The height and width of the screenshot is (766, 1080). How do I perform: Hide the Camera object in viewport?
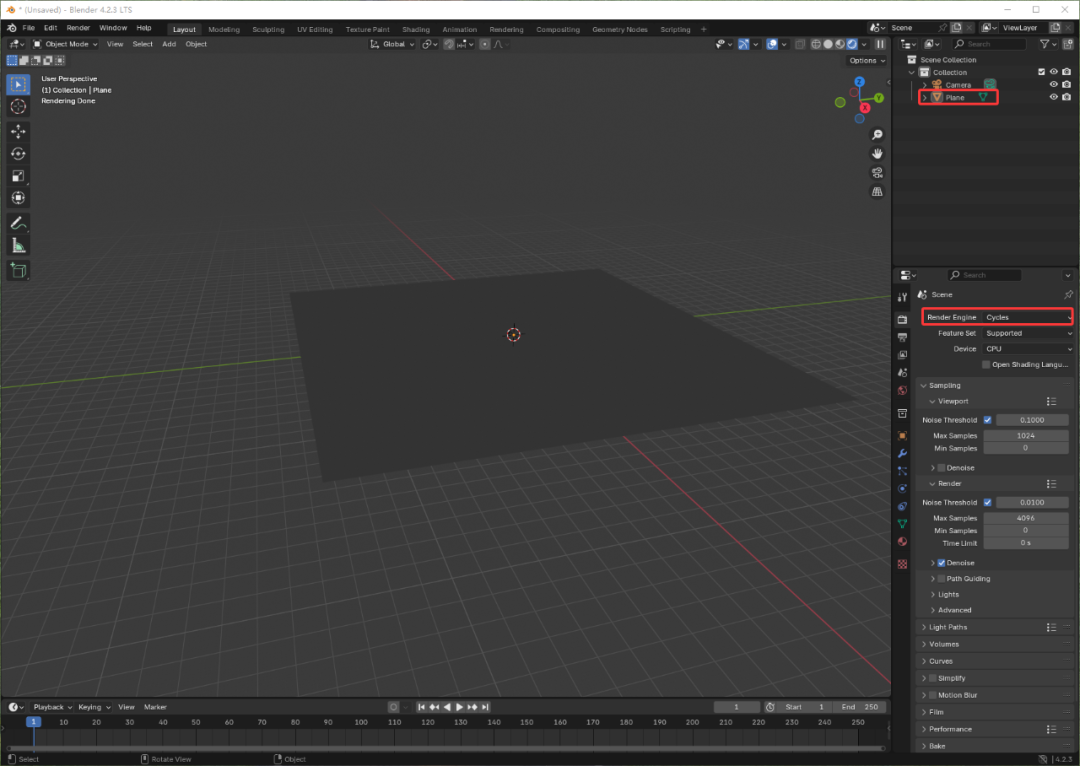point(1053,85)
